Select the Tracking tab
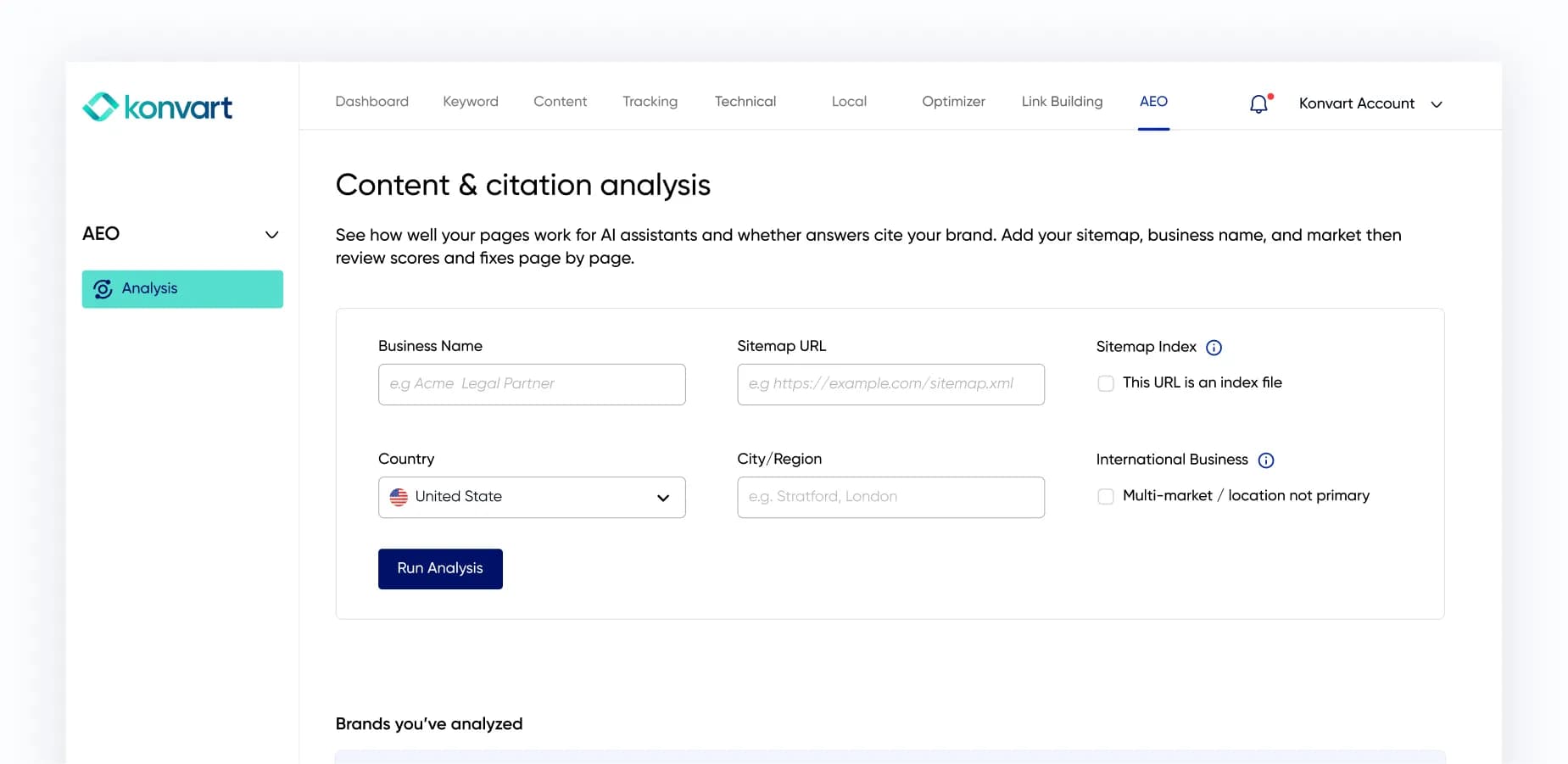 [650, 101]
